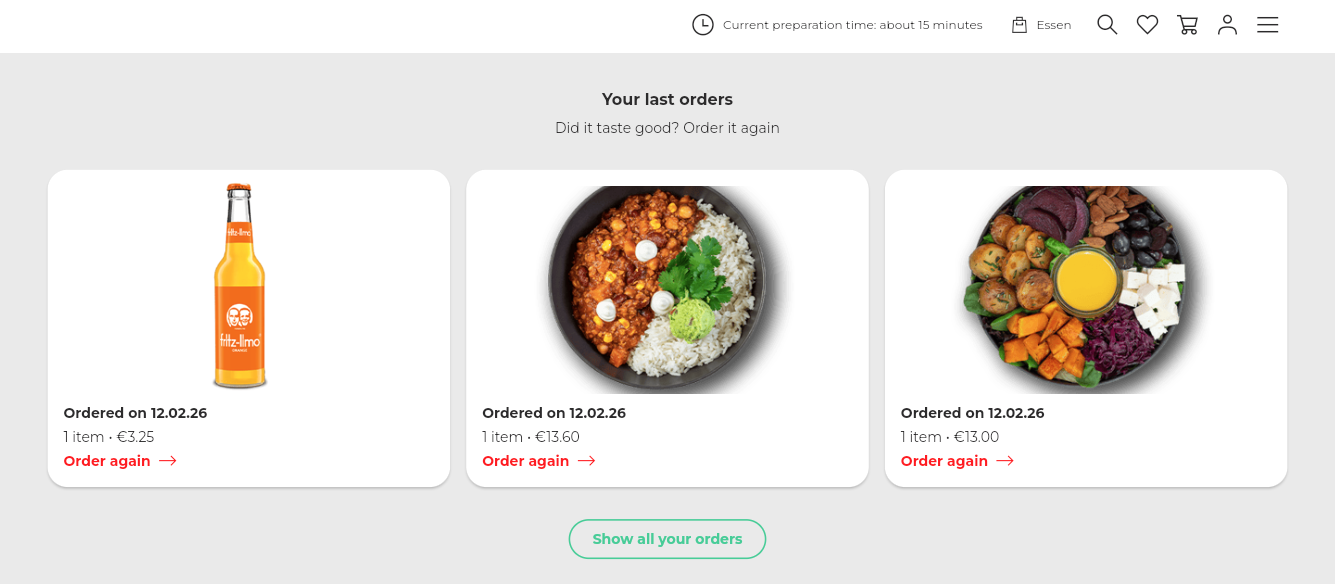This screenshot has height=584, width=1335.
Task: Click arrow beside €13.60 order's Order again
Action: pyautogui.click(x=586, y=461)
